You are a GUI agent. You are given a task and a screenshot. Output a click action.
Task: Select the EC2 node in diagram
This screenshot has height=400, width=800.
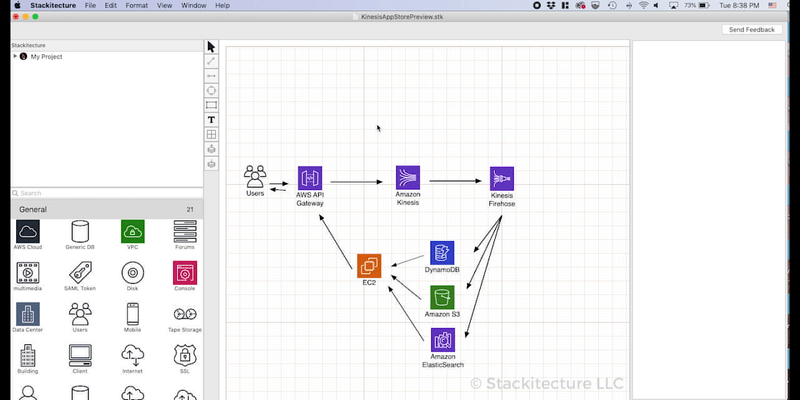tap(369, 265)
